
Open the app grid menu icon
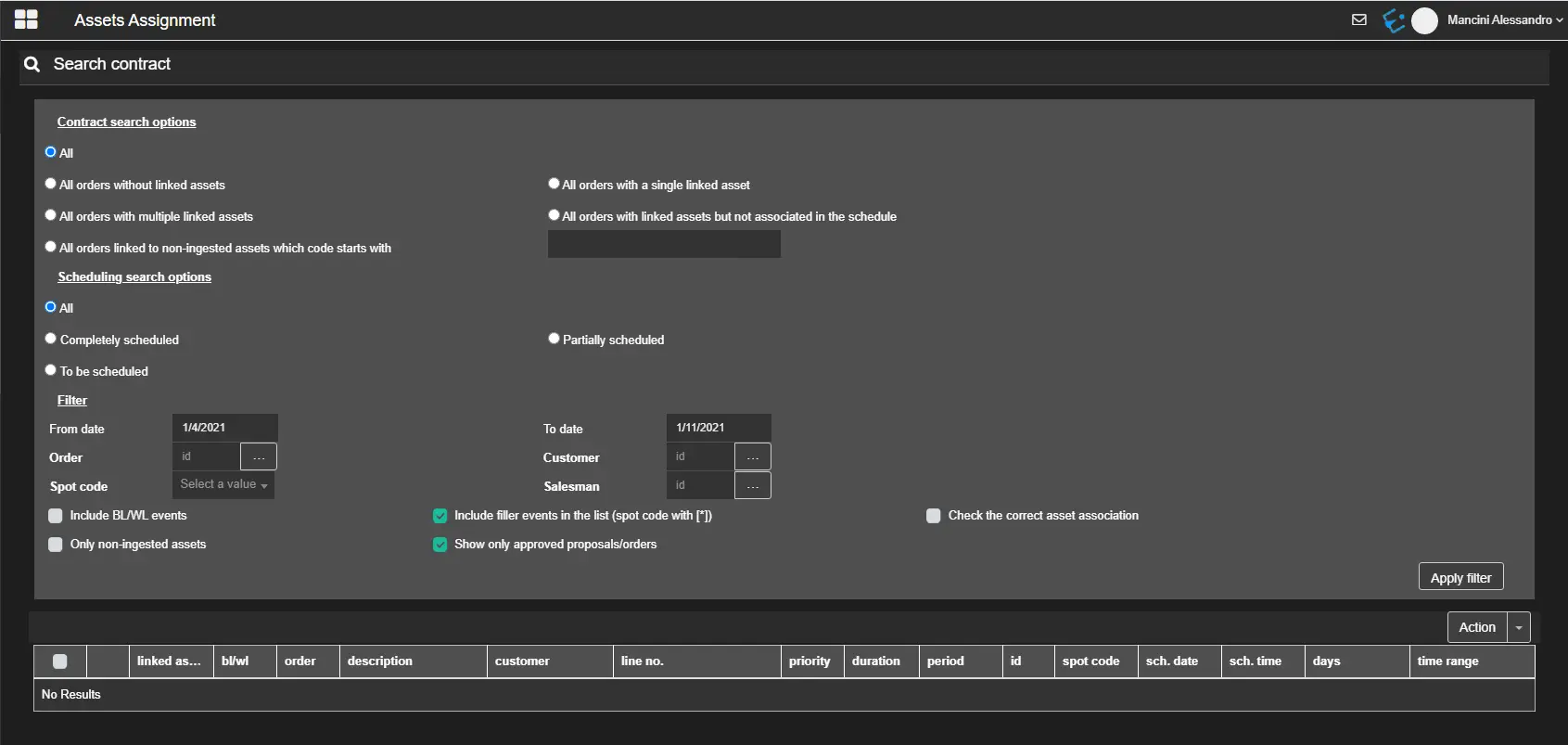(x=26, y=19)
